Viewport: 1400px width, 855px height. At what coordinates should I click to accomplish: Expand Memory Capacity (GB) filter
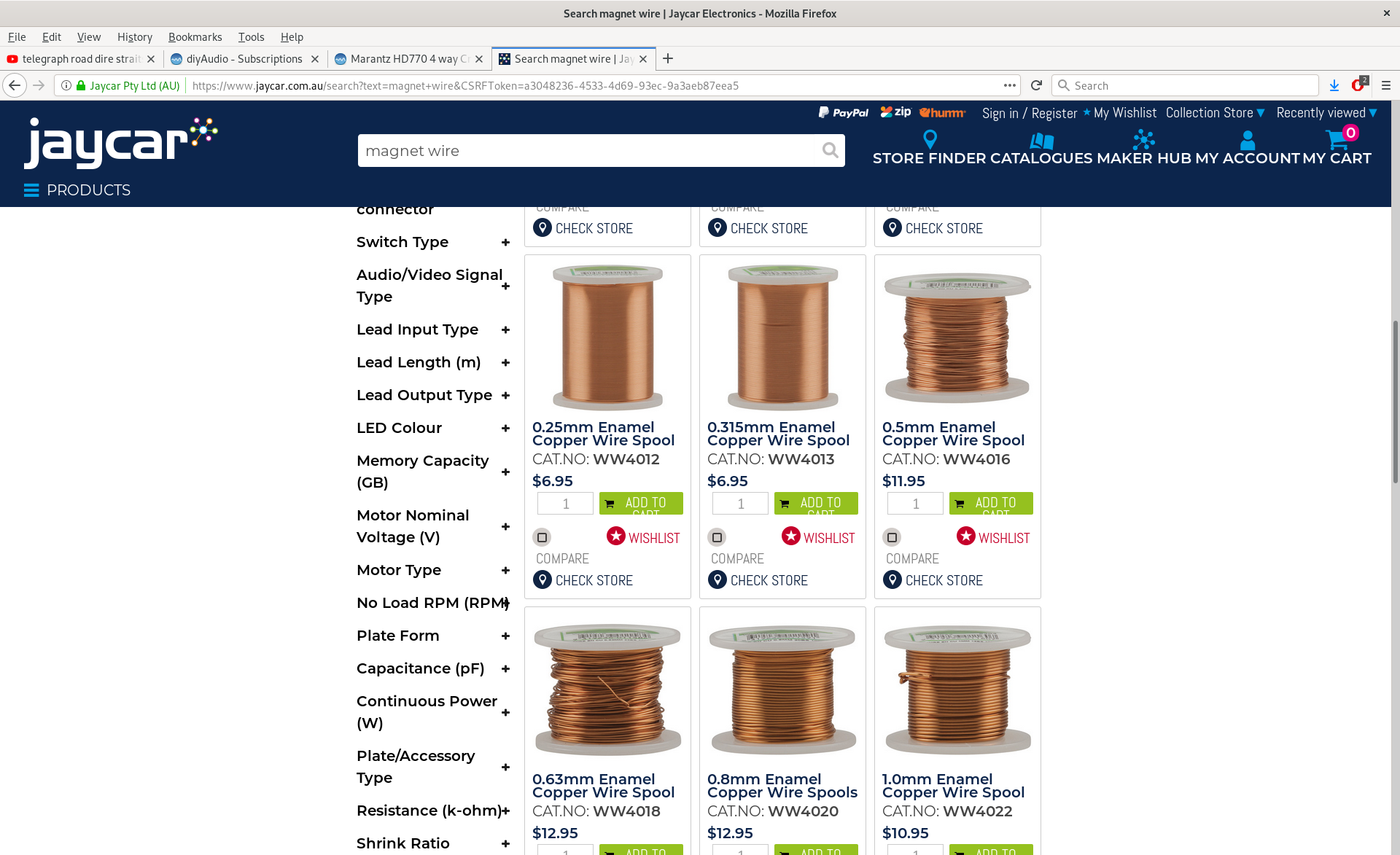click(505, 472)
